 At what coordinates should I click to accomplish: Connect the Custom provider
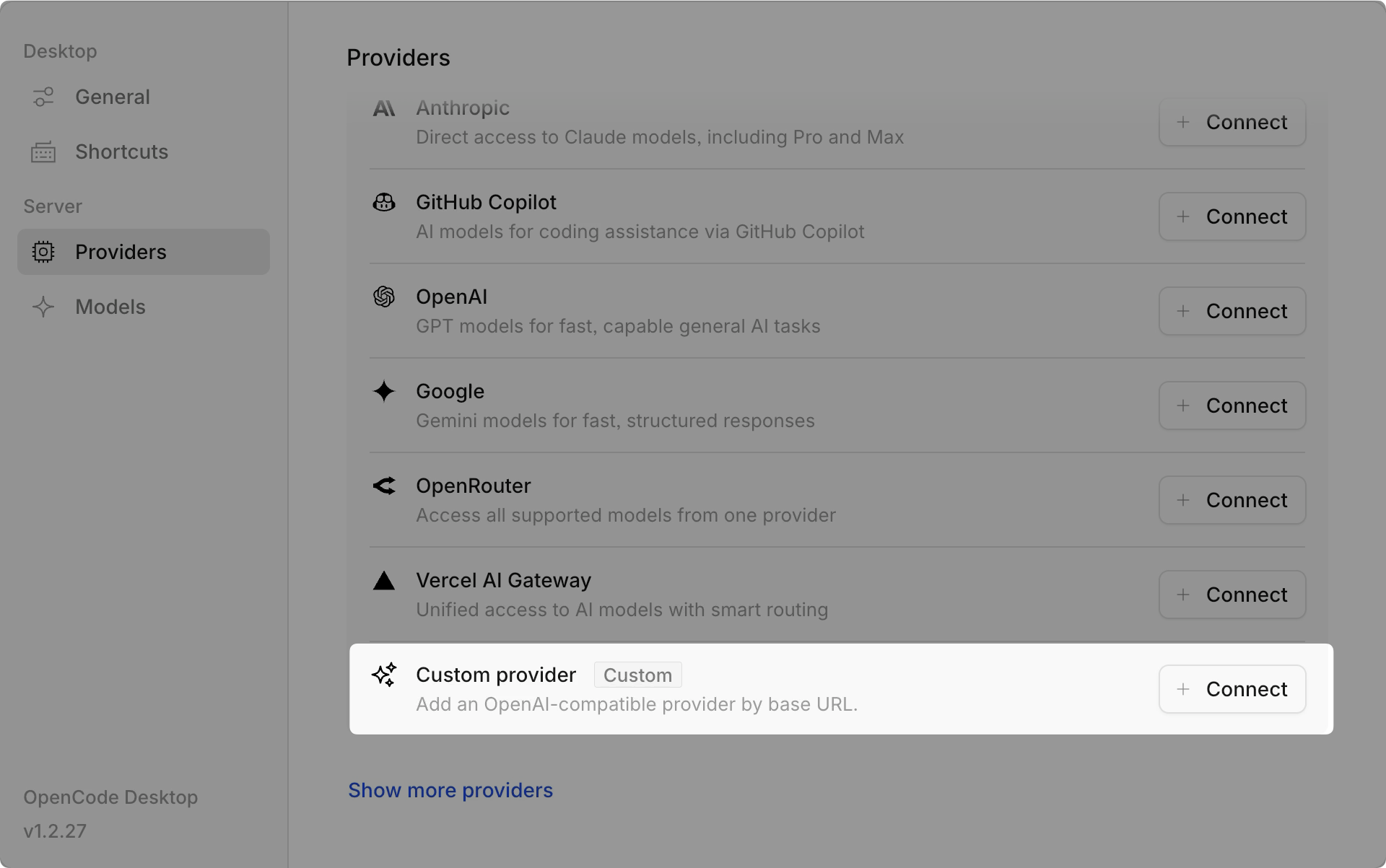coord(1232,689)
